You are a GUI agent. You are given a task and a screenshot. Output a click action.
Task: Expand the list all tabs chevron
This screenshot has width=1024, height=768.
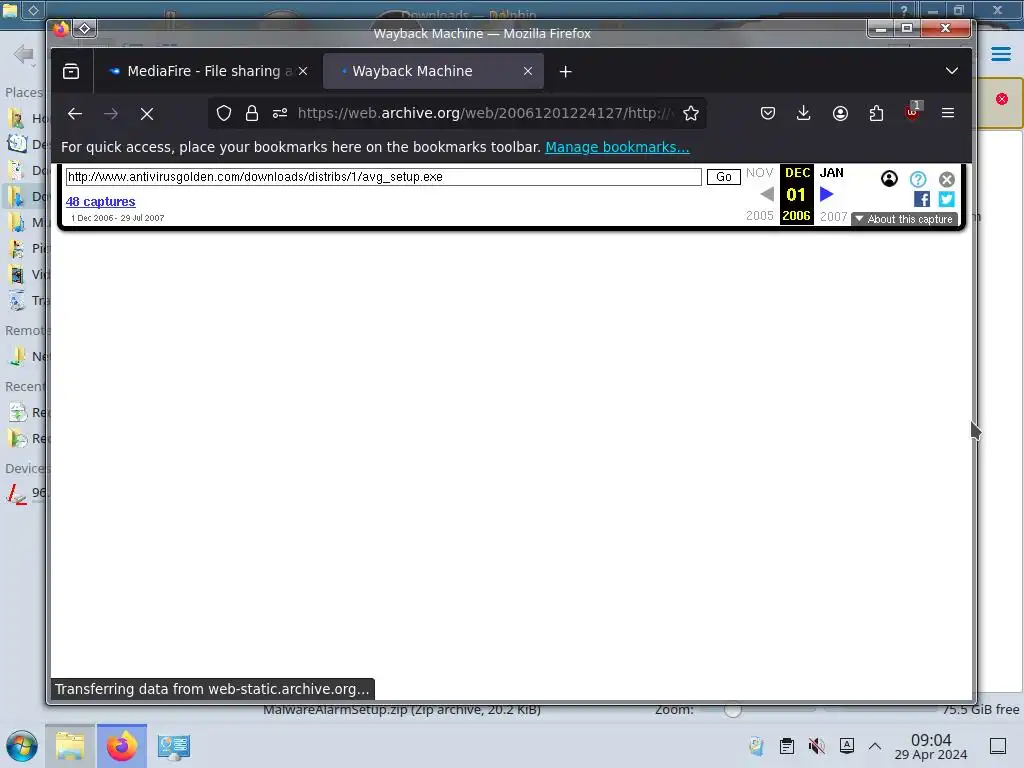(952, 71)
